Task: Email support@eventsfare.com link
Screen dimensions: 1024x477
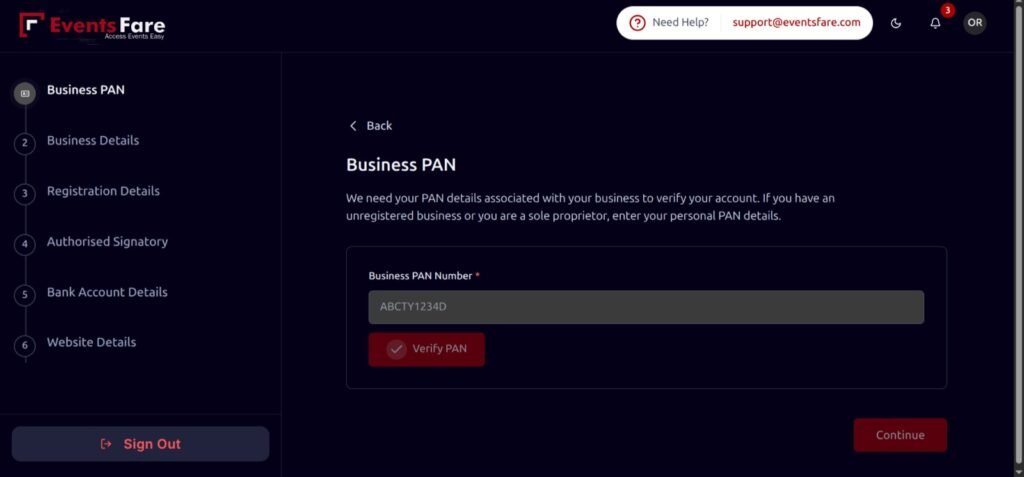Action: (x=796, y=23)
